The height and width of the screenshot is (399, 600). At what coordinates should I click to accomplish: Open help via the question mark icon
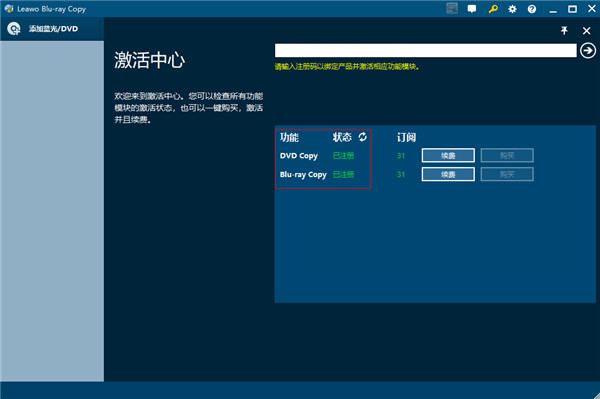coord(532,9)
